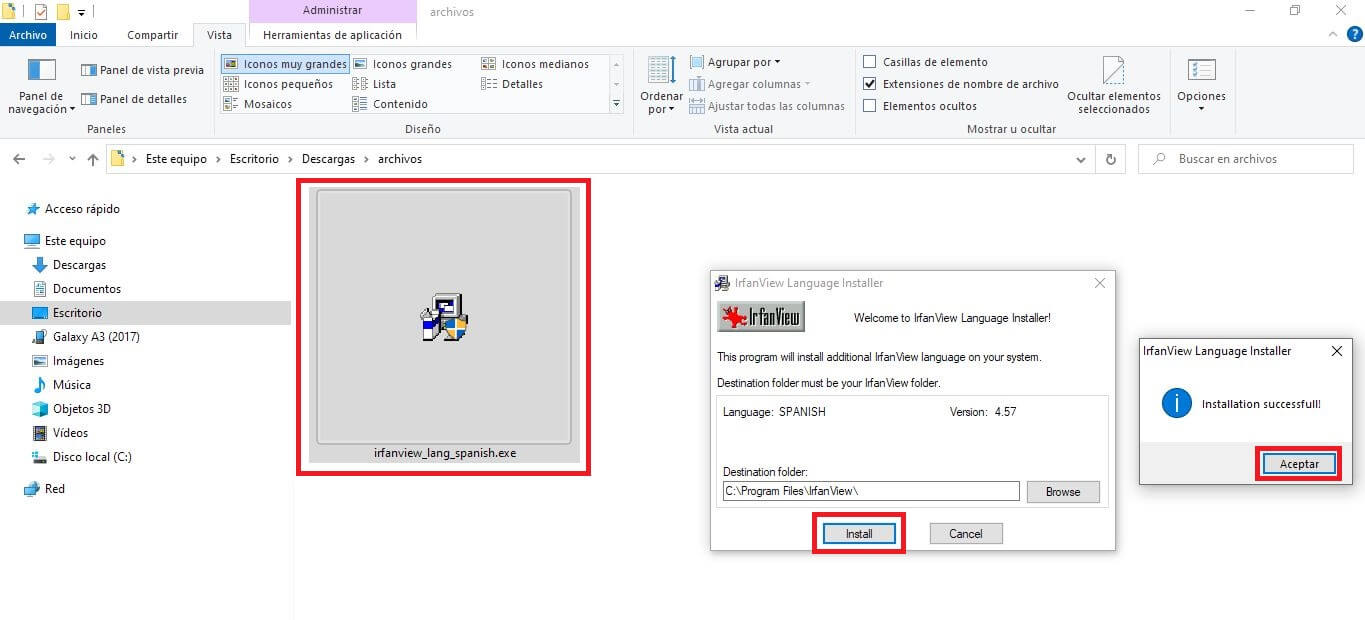Switch to Contenido layout
1365x620 pixels.
(x=390, y=104)
